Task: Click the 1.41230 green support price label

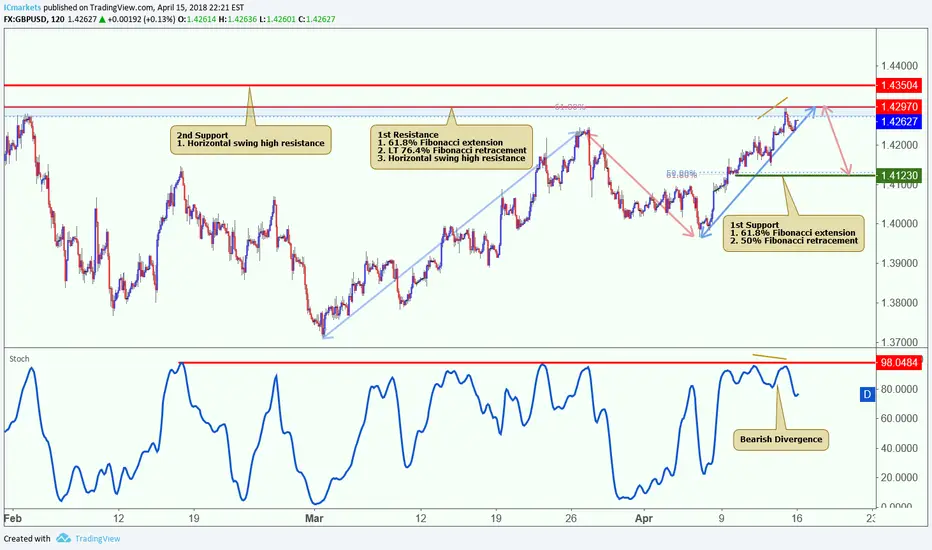Action: [899, 175]
